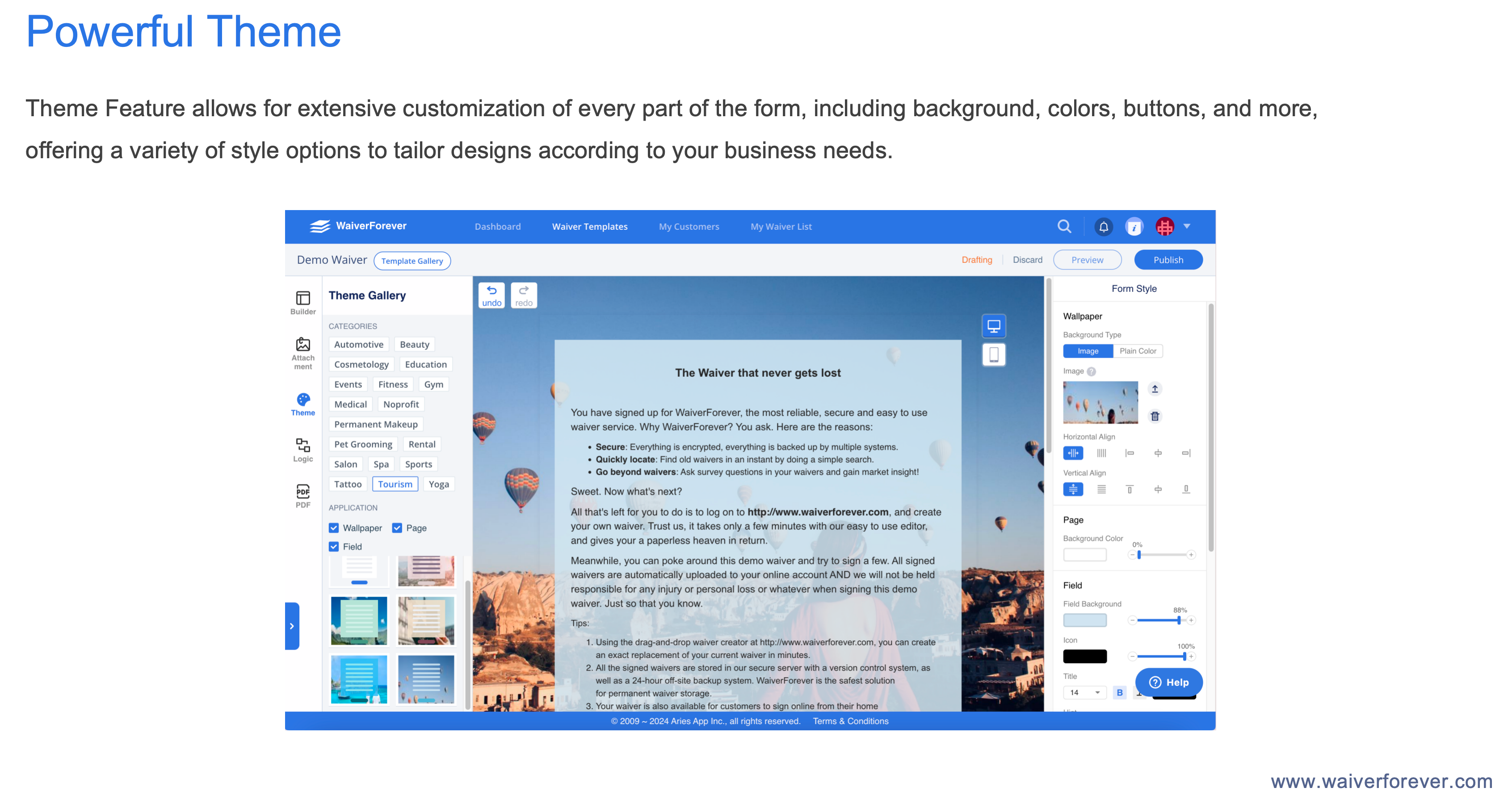This screenshot has width=1512, height=809.
Task: Click the undo arrow button
Action: (x=491, y=295)
